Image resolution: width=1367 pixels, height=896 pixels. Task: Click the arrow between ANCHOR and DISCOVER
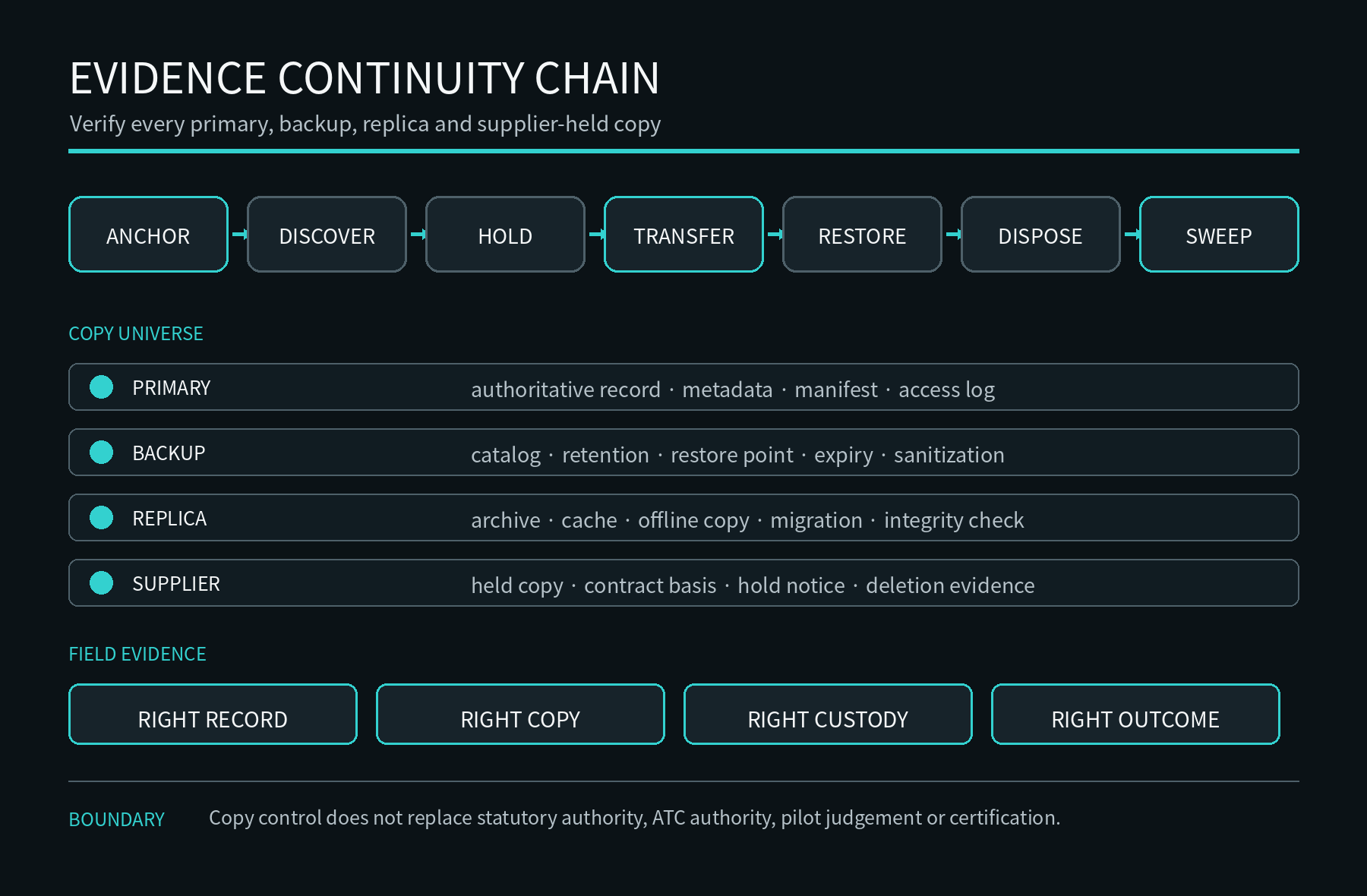[238, 235]
